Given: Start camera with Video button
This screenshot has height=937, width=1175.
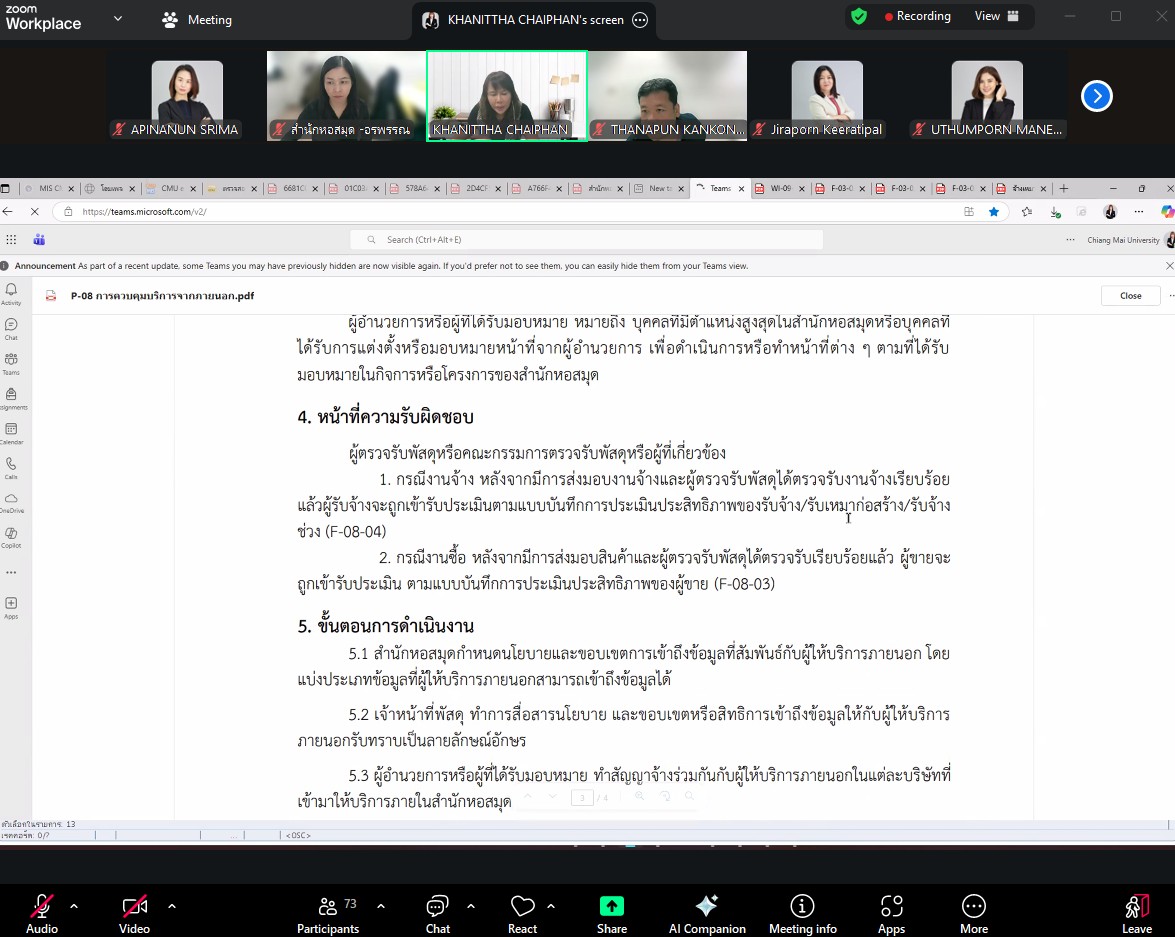Looking at the screenshot, I should coord(134,913).
